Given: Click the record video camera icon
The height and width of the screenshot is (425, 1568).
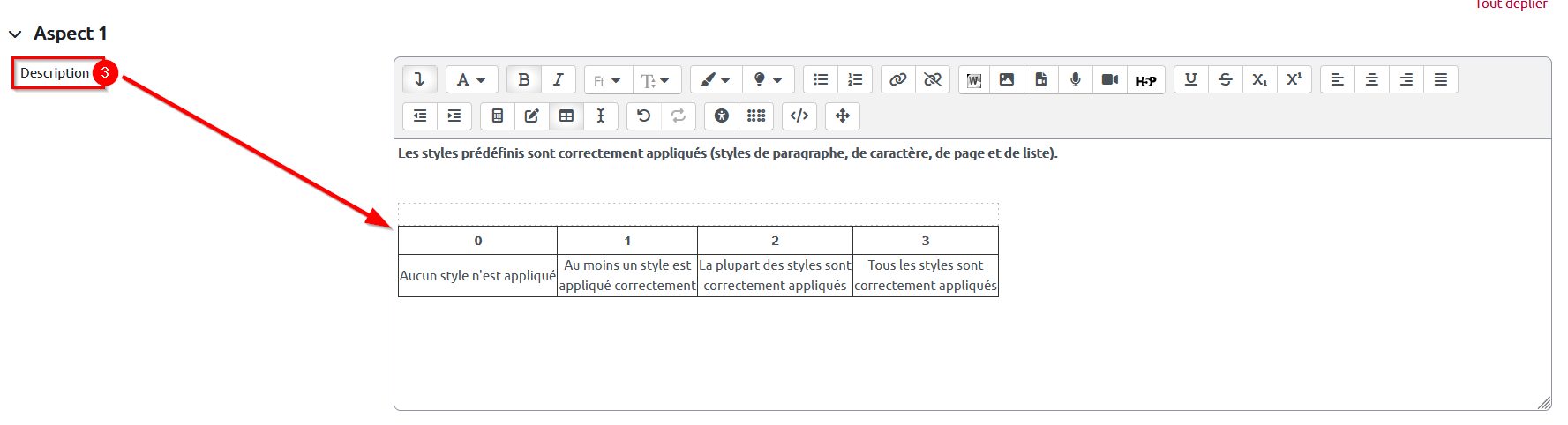Looking at the screenshot, I should (x=1110, y=79).
